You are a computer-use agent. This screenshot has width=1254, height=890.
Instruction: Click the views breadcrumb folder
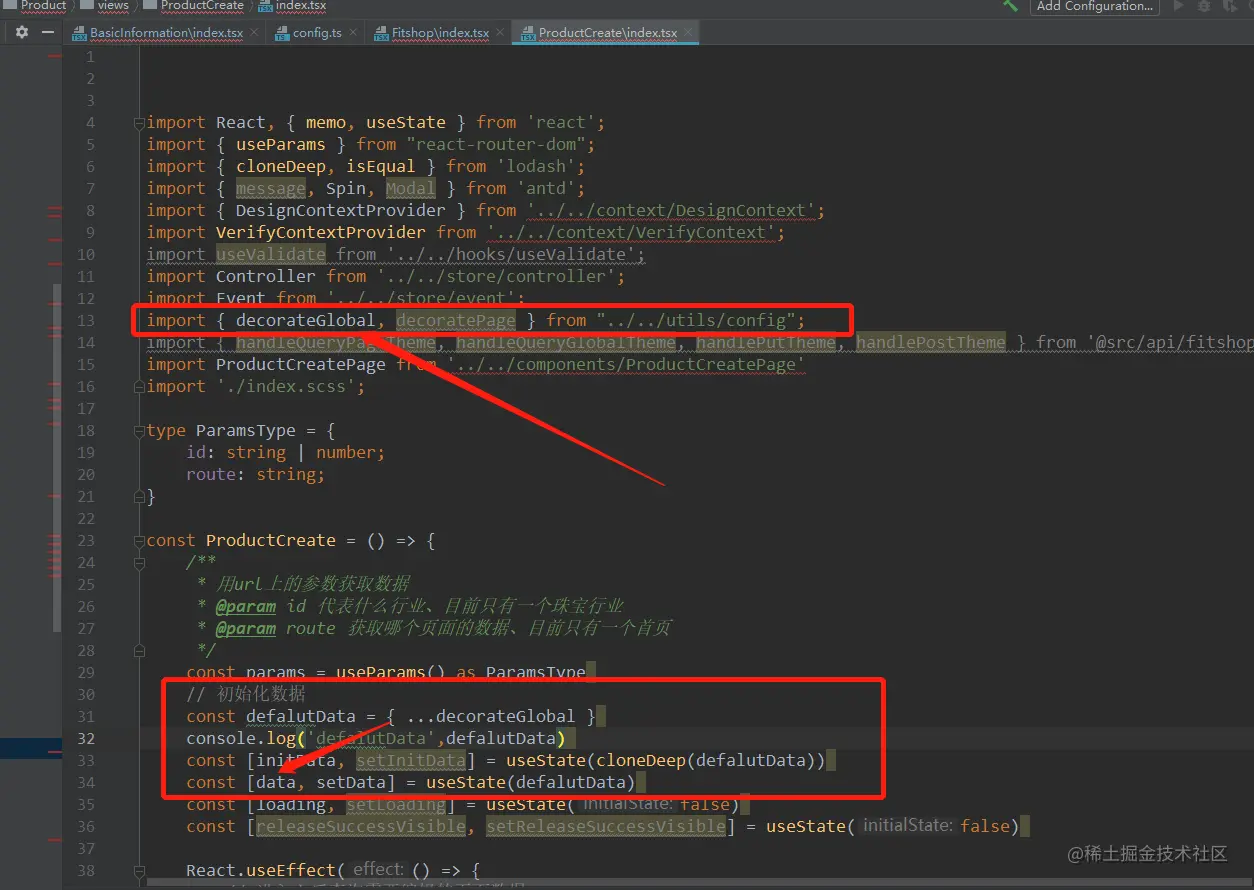105,5
